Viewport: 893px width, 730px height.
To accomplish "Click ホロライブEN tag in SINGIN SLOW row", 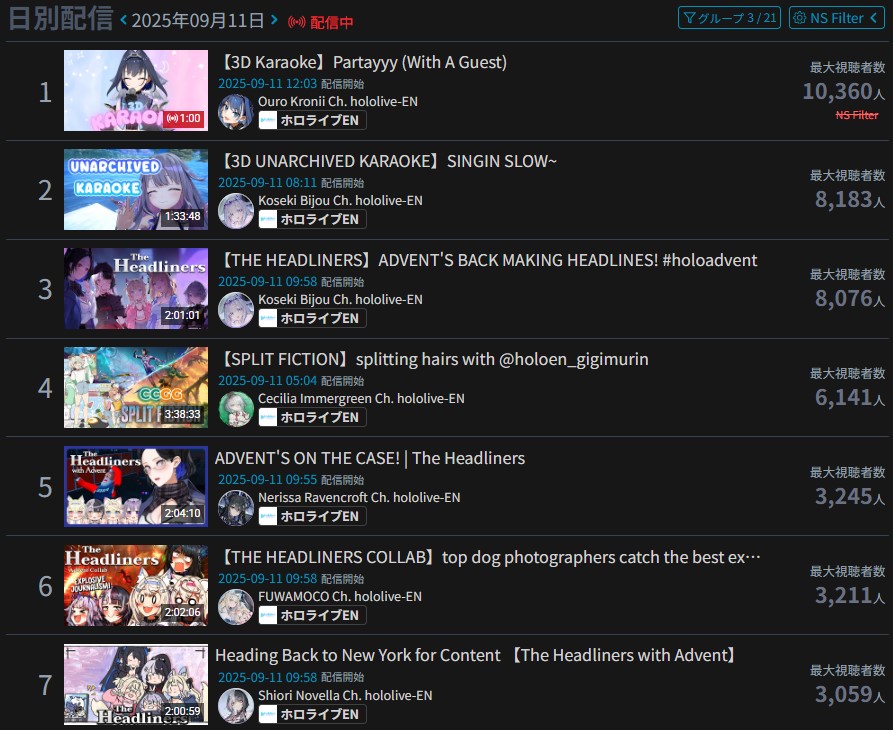I will pos(312,219).
